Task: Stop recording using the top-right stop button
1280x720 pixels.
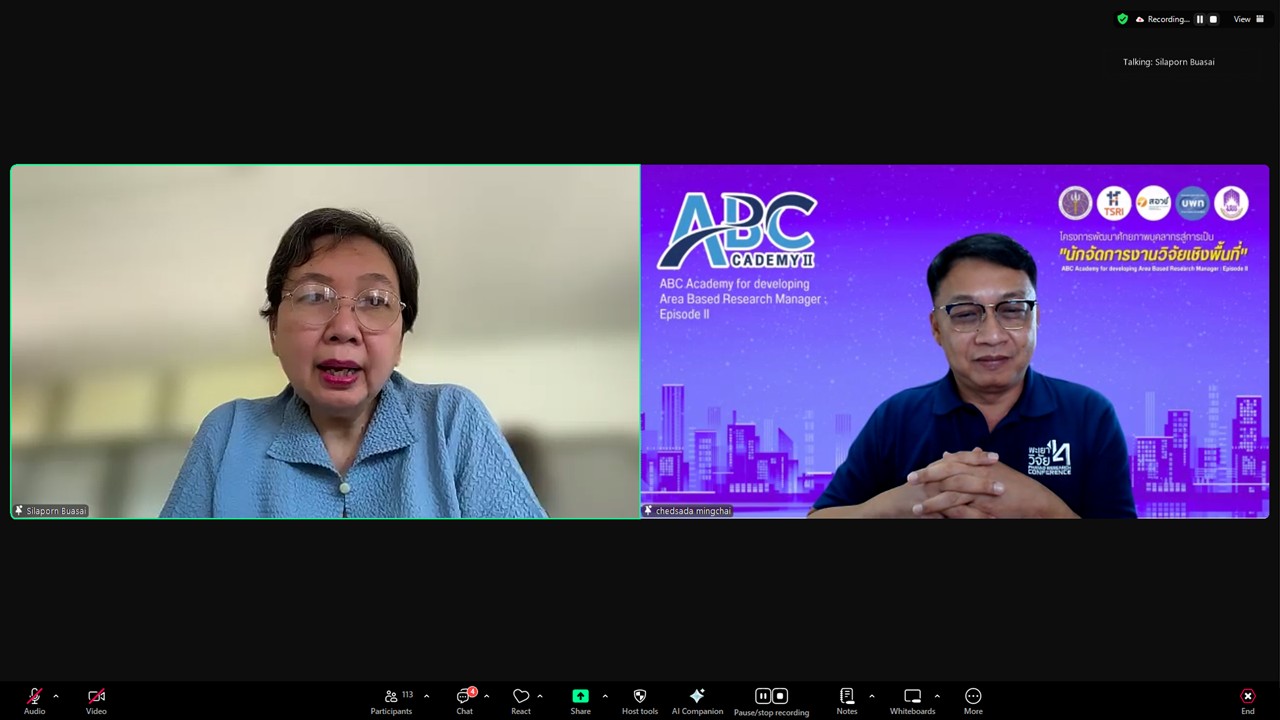Action: click(x=1213, y=19)
